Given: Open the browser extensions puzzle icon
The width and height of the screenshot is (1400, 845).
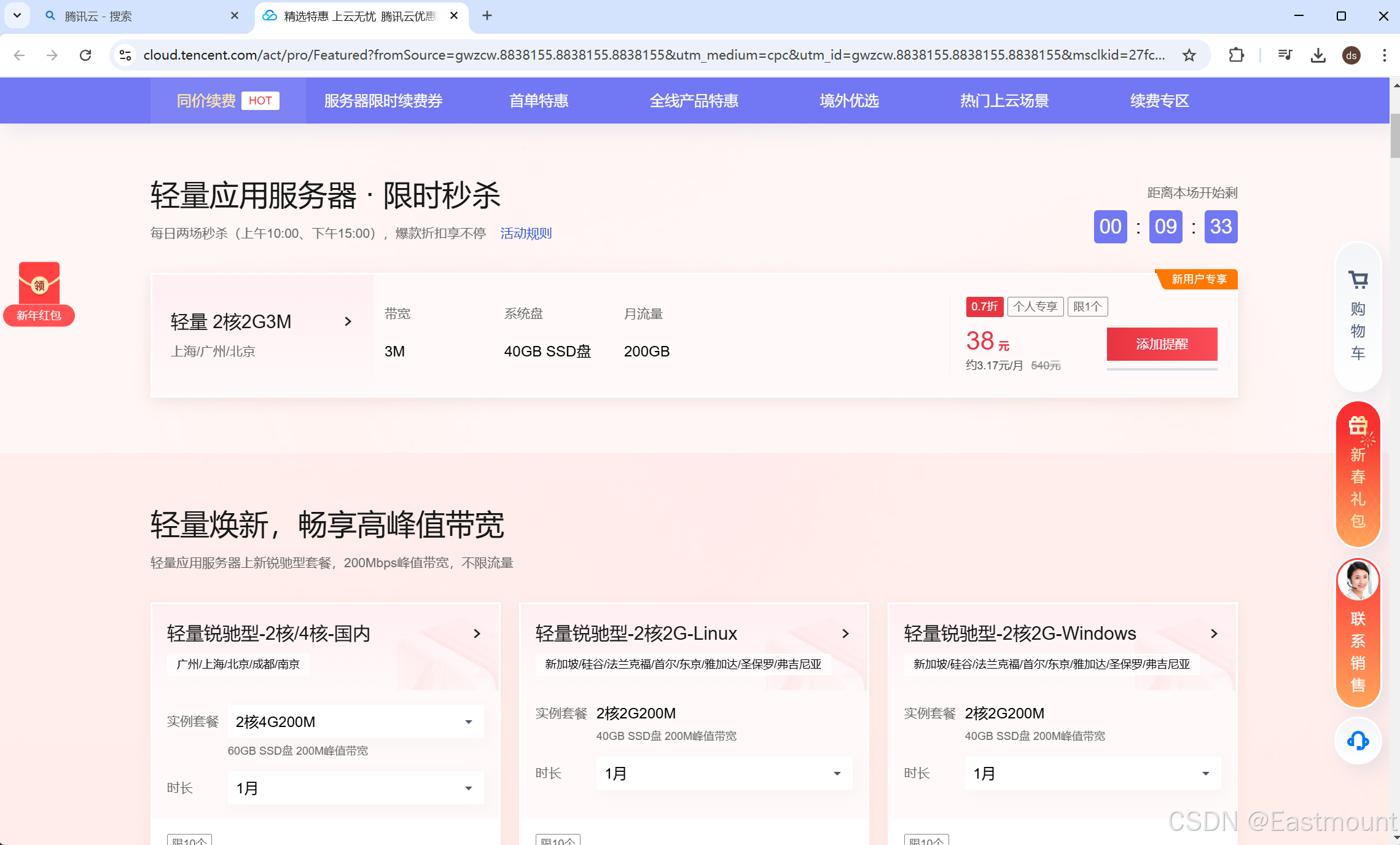Looking at the screenshot, I should tap(1237, 55).
